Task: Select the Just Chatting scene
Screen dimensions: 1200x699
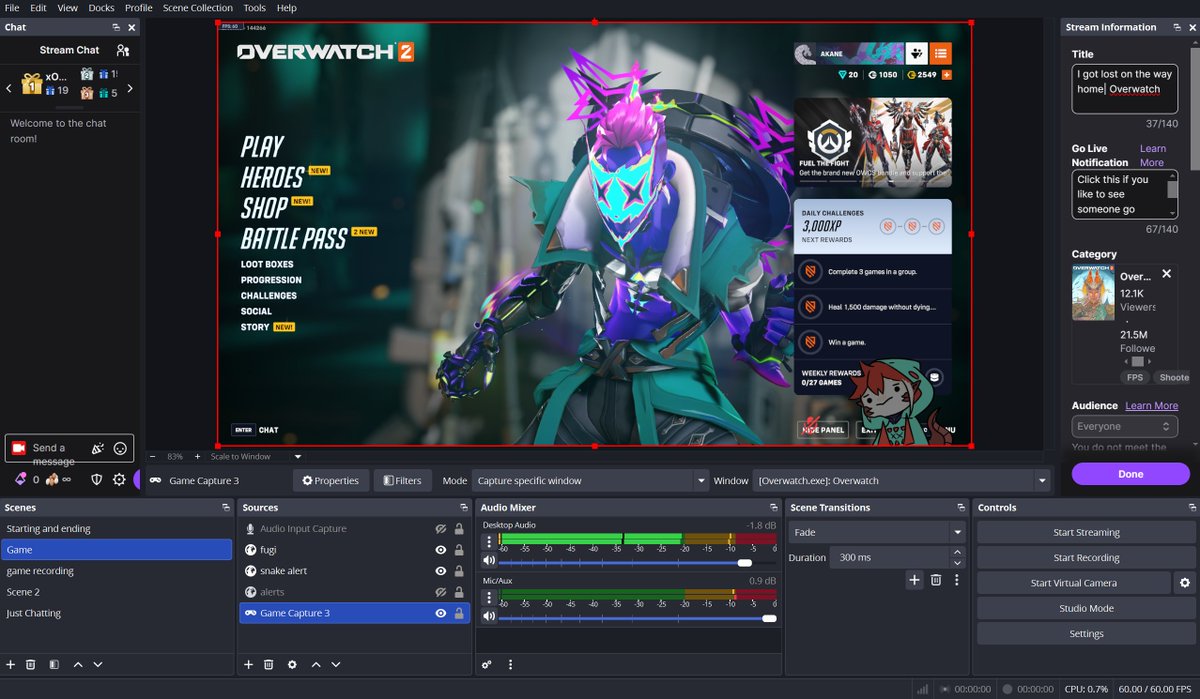Action: [x=116, y=613]
